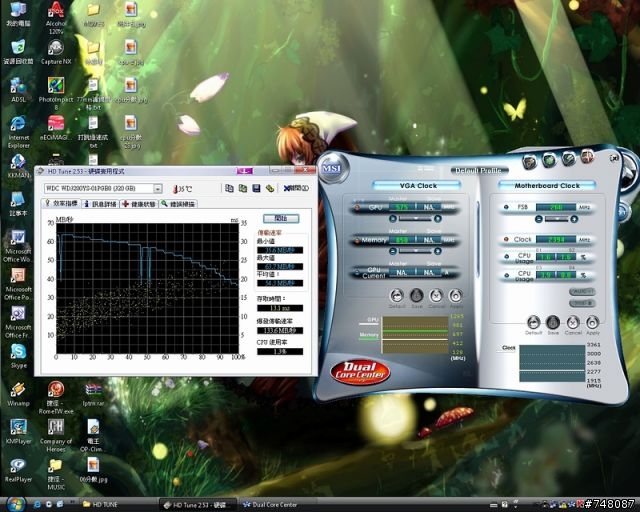Click the GPU clock slider
640x512 pixels.
[415, 219]
